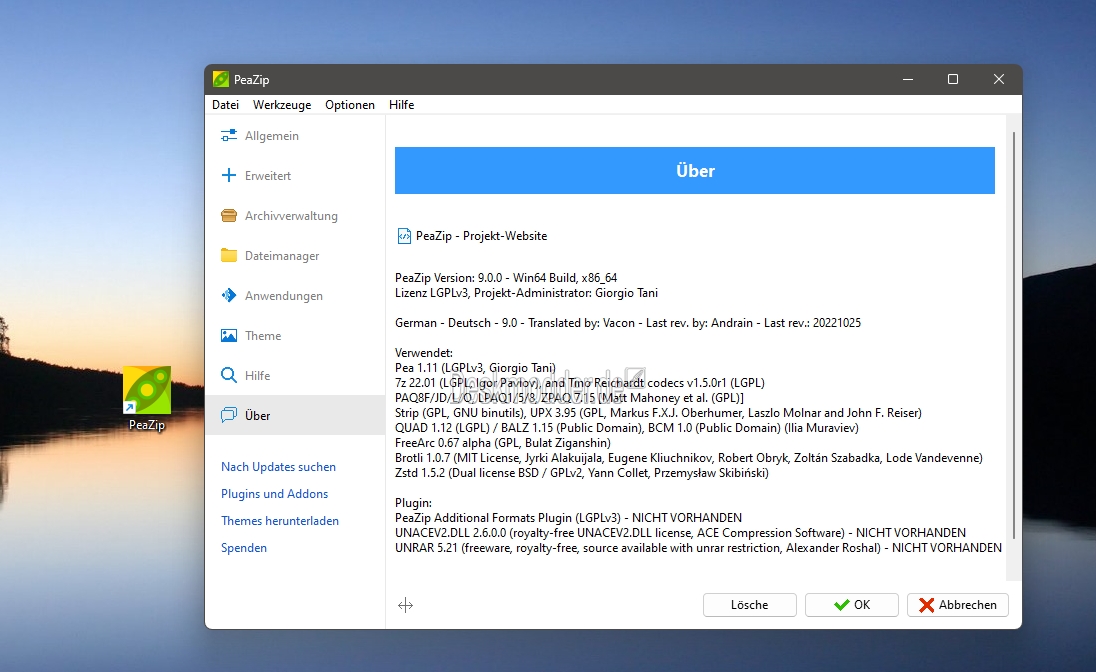The height and width of the screenshot is (672, 1096).
Task: Open PeaZip - Projekt-Website link
Action: [481, 236]
